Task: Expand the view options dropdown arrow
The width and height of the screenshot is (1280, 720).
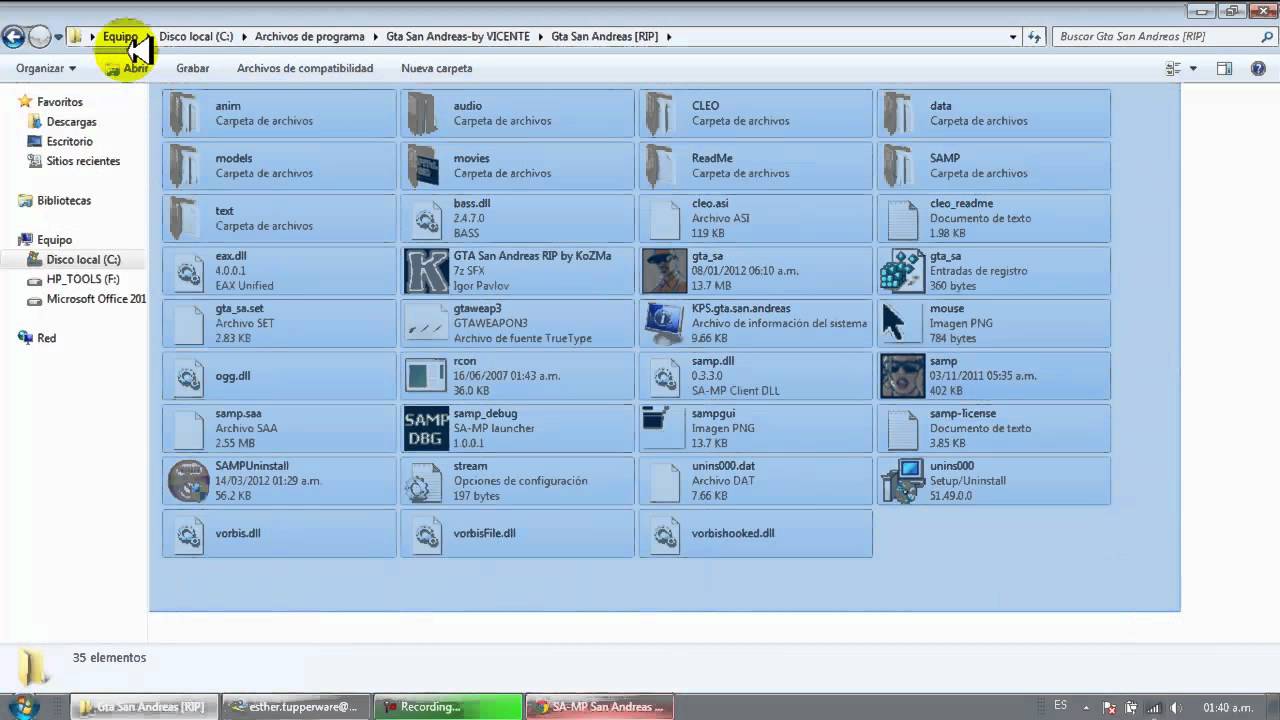Action: point(1193,68)
